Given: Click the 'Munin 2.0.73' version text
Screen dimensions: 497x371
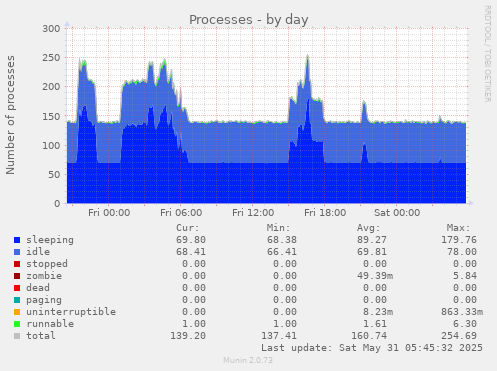Looking at the screenshot, I should (x=248, y=360).
